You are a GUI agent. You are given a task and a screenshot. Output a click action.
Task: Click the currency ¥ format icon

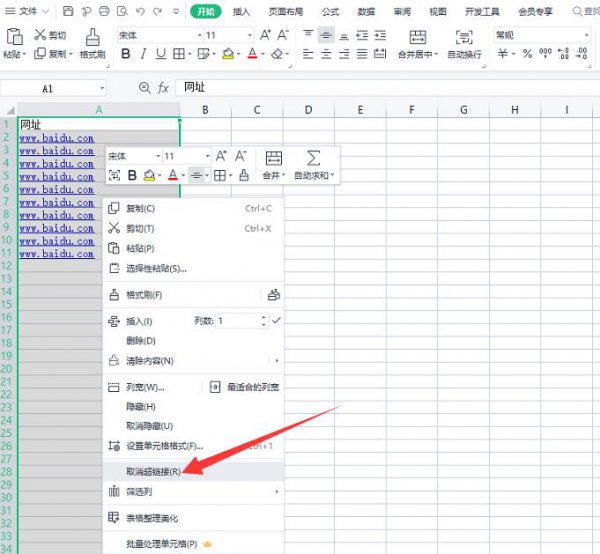click(x=503, y=54)
